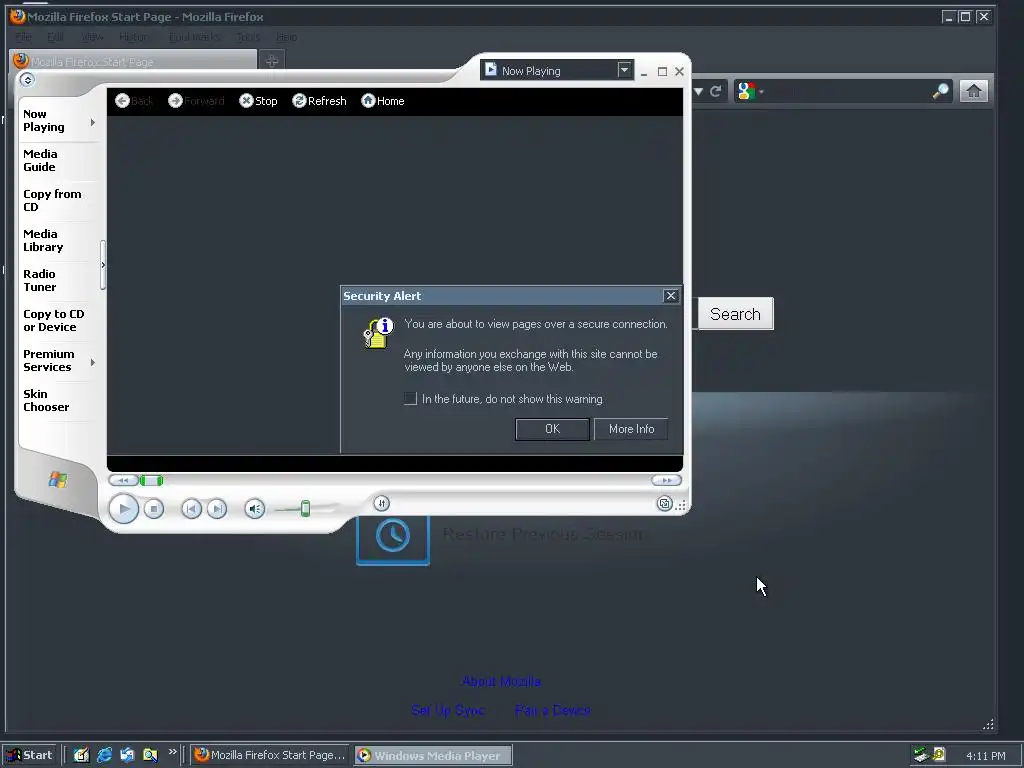The image size is (1024, 768).
Task: Skip to the previous track
Action: coord(191,509)
